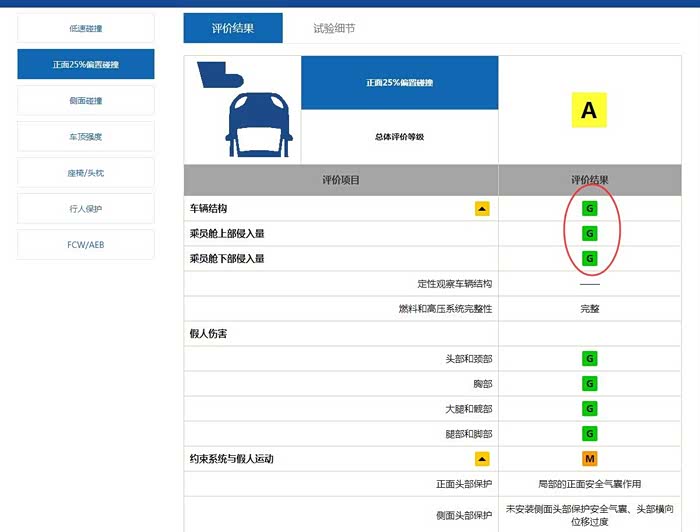
Task: Select 正面25%偏置碰撞 in the sidebar
Action: coord(86,64)
